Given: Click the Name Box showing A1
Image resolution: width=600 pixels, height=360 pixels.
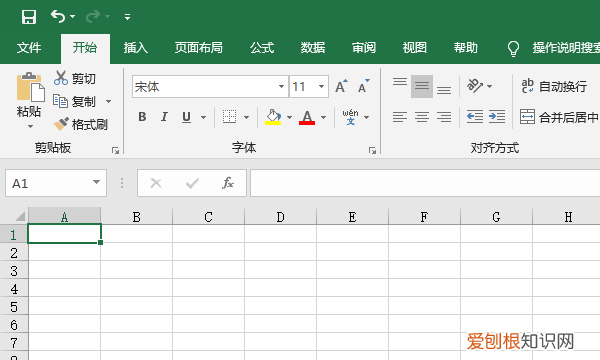Looking at the screenshot, I should (56, 183).
